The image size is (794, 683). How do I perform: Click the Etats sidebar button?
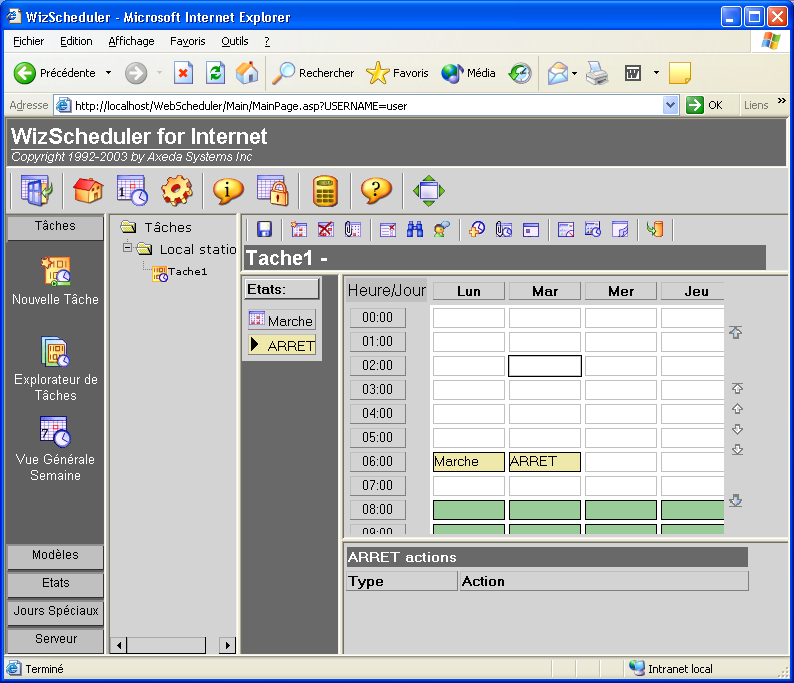coord(55,583)
